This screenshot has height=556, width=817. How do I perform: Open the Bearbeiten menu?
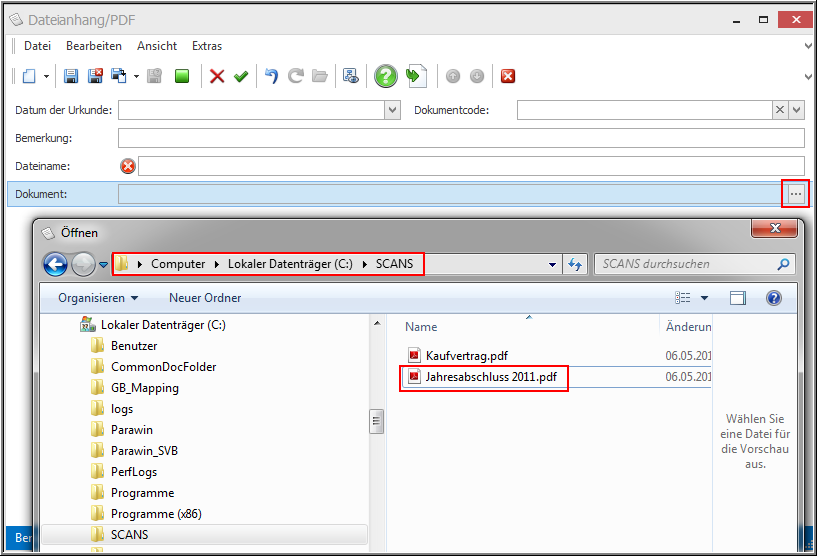(94, 46)
